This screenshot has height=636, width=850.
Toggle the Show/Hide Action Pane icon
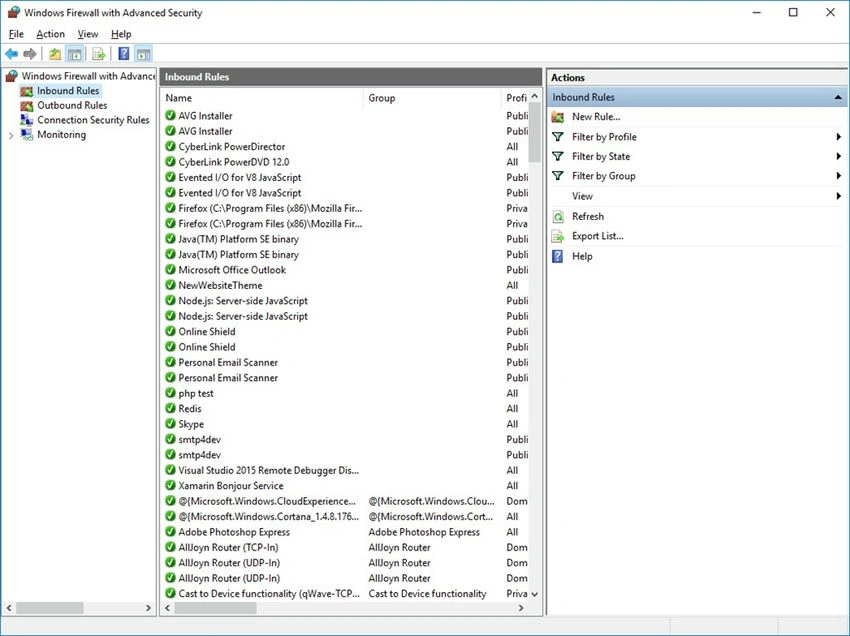point(143,54)
